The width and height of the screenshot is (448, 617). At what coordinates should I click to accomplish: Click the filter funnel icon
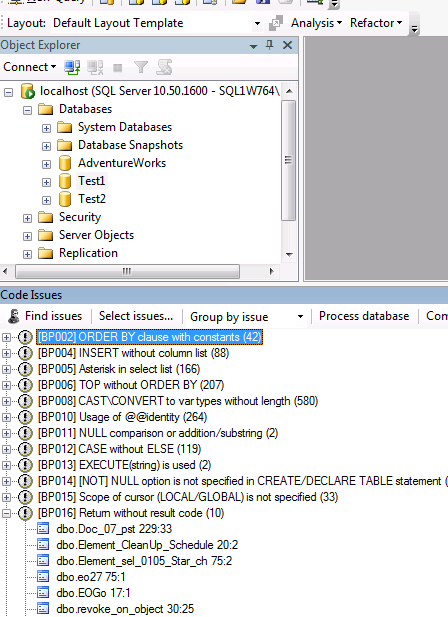(x=140, y=67)
